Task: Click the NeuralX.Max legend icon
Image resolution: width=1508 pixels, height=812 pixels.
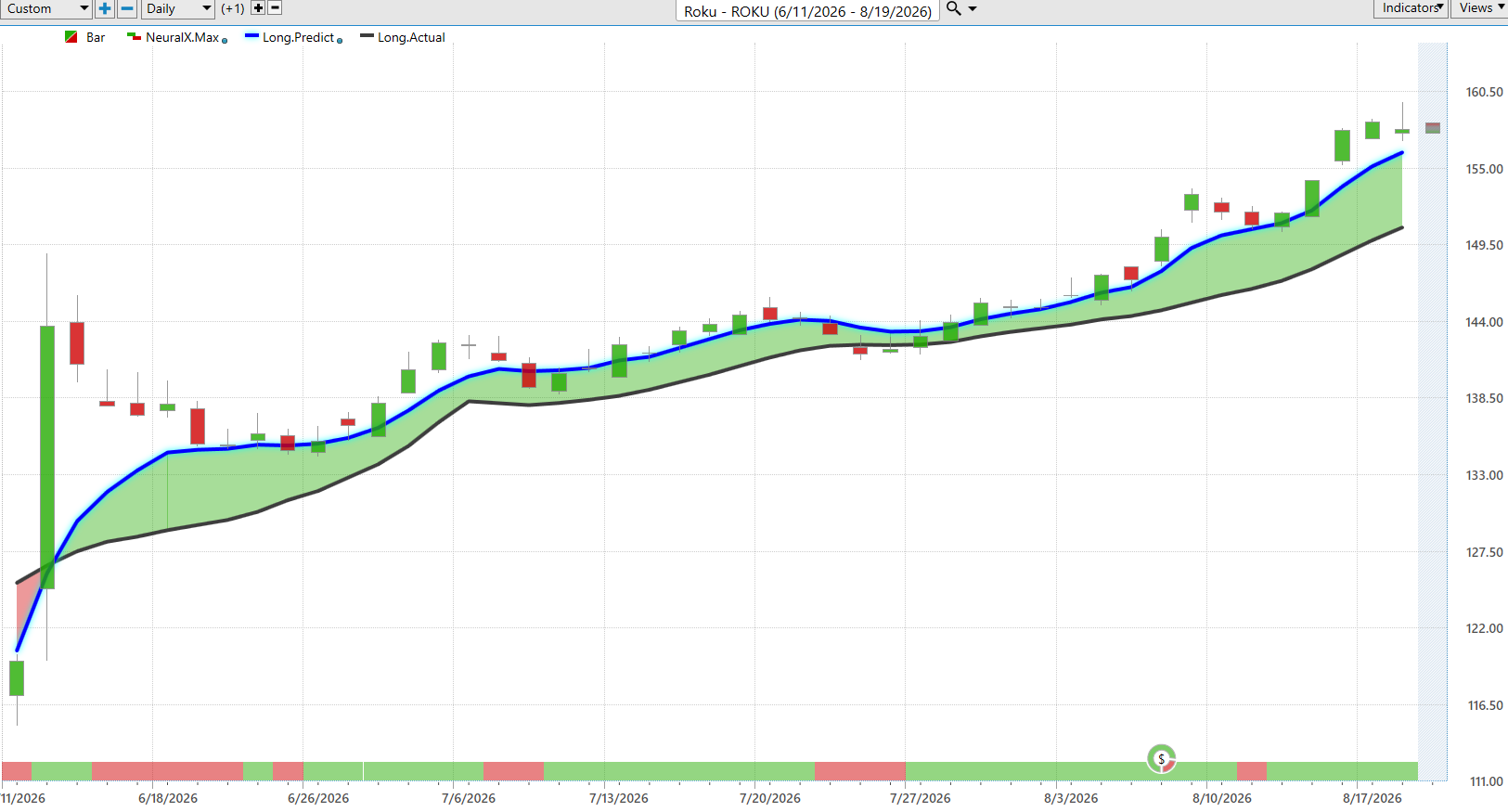Action: pyautogui.click(x=134, y=37)
